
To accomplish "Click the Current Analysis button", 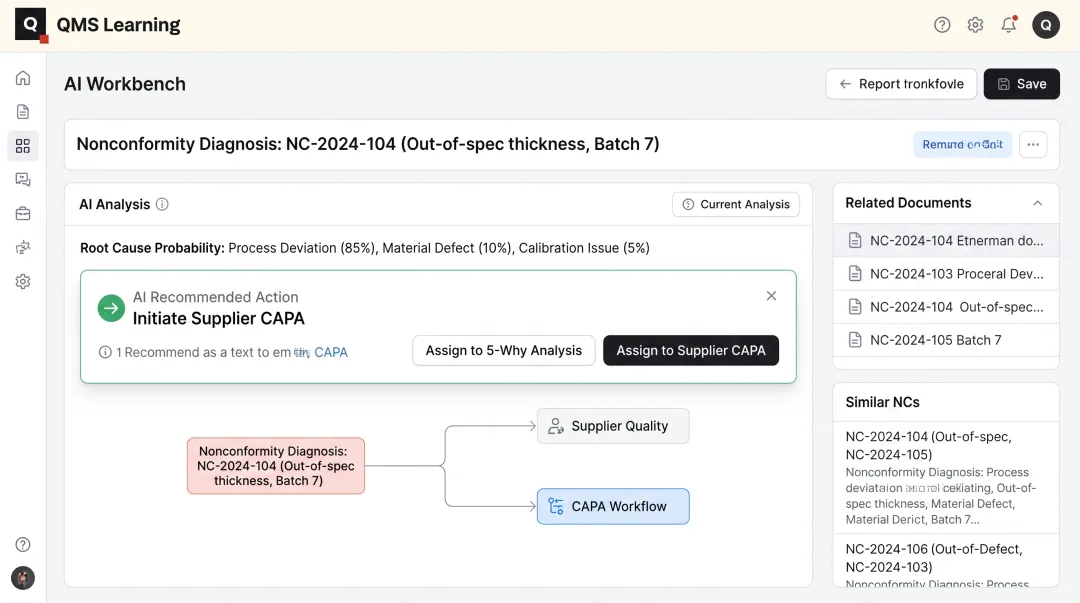I will click(x=736, y=205).
